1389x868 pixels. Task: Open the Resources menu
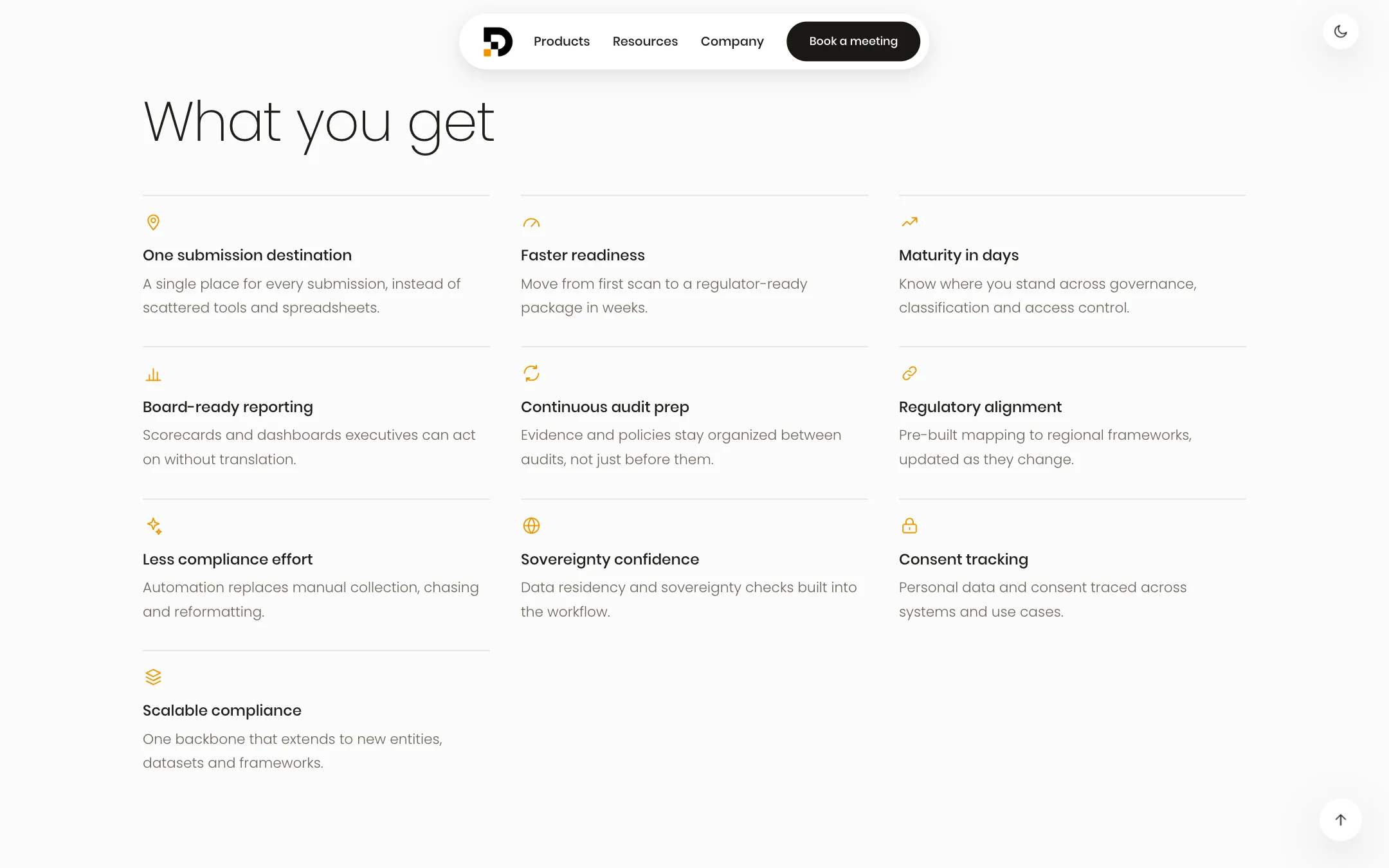click(645, 41)
